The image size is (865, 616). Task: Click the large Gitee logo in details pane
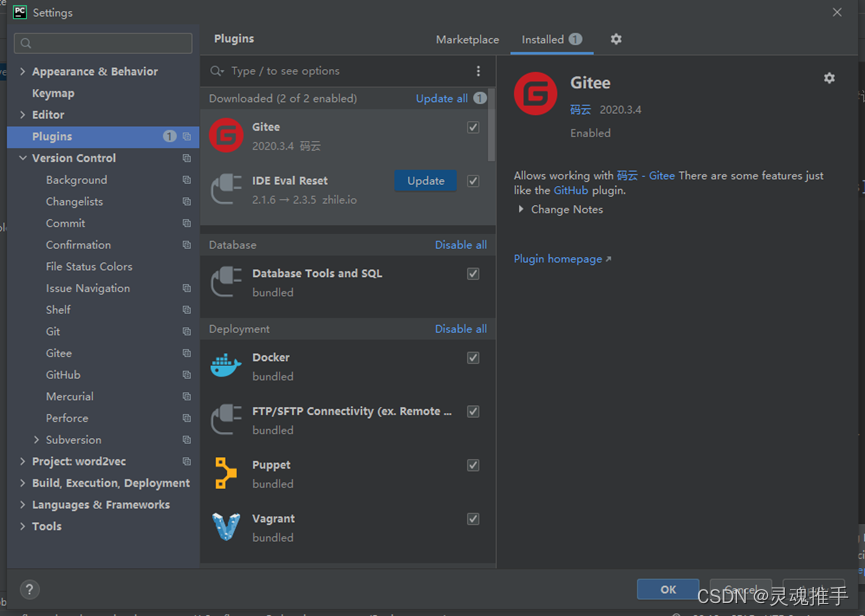click(x=536, y=94)
